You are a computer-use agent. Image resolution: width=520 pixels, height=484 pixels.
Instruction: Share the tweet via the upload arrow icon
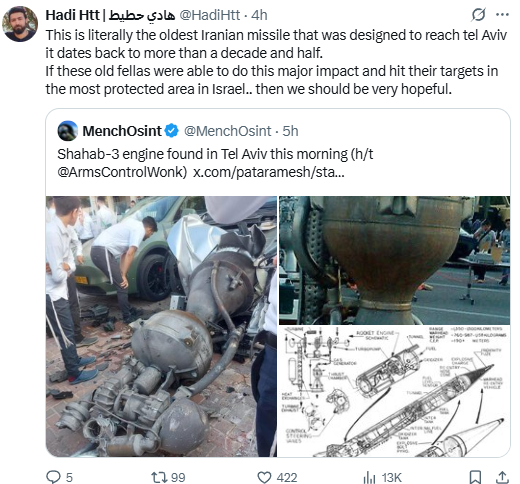point(503,477)
